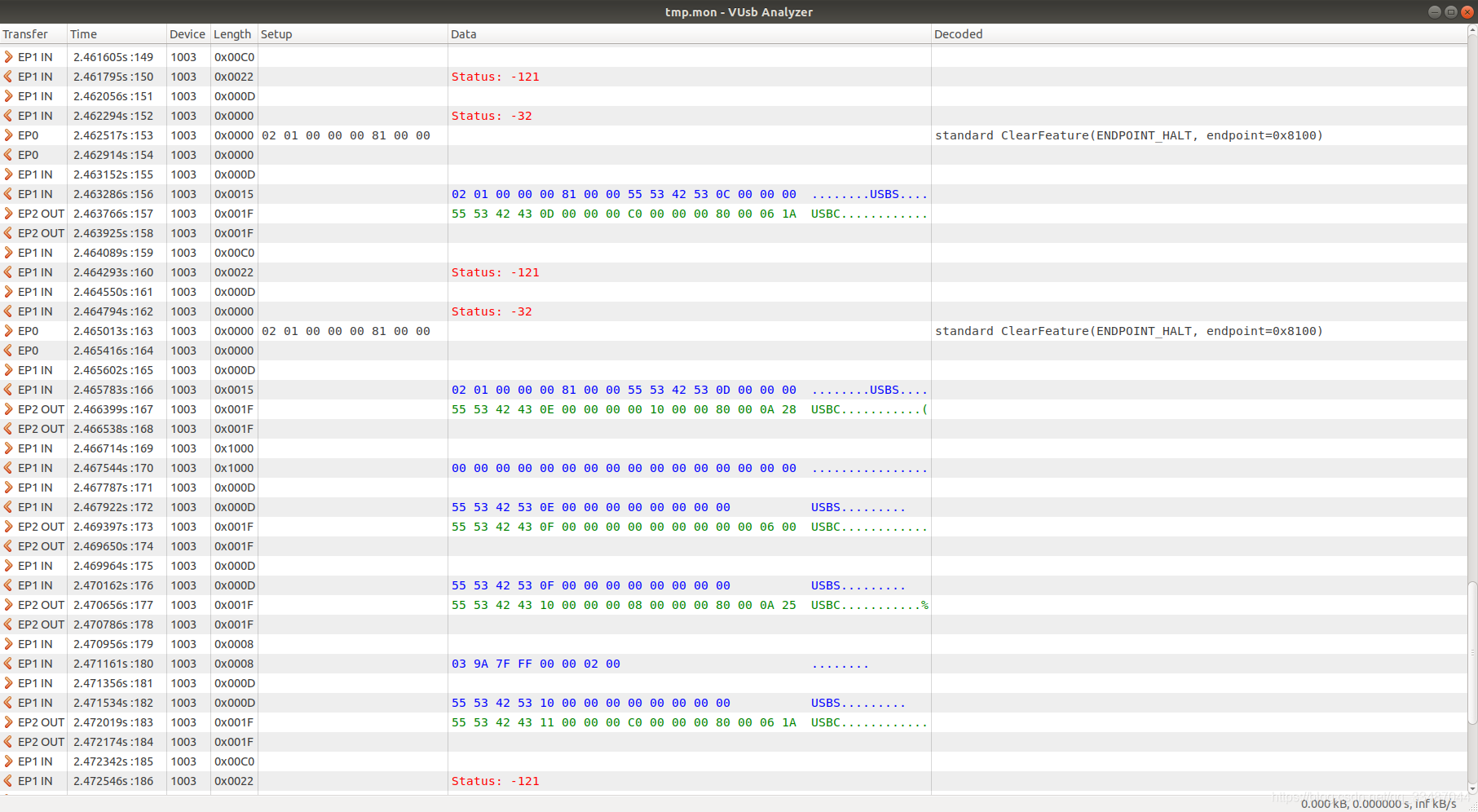Image resolution: width=1478 pixels, height=812 pixels.
Task: Select the ClearFeature decoded row at 2.462517s
Action: (x=734, y=135)
